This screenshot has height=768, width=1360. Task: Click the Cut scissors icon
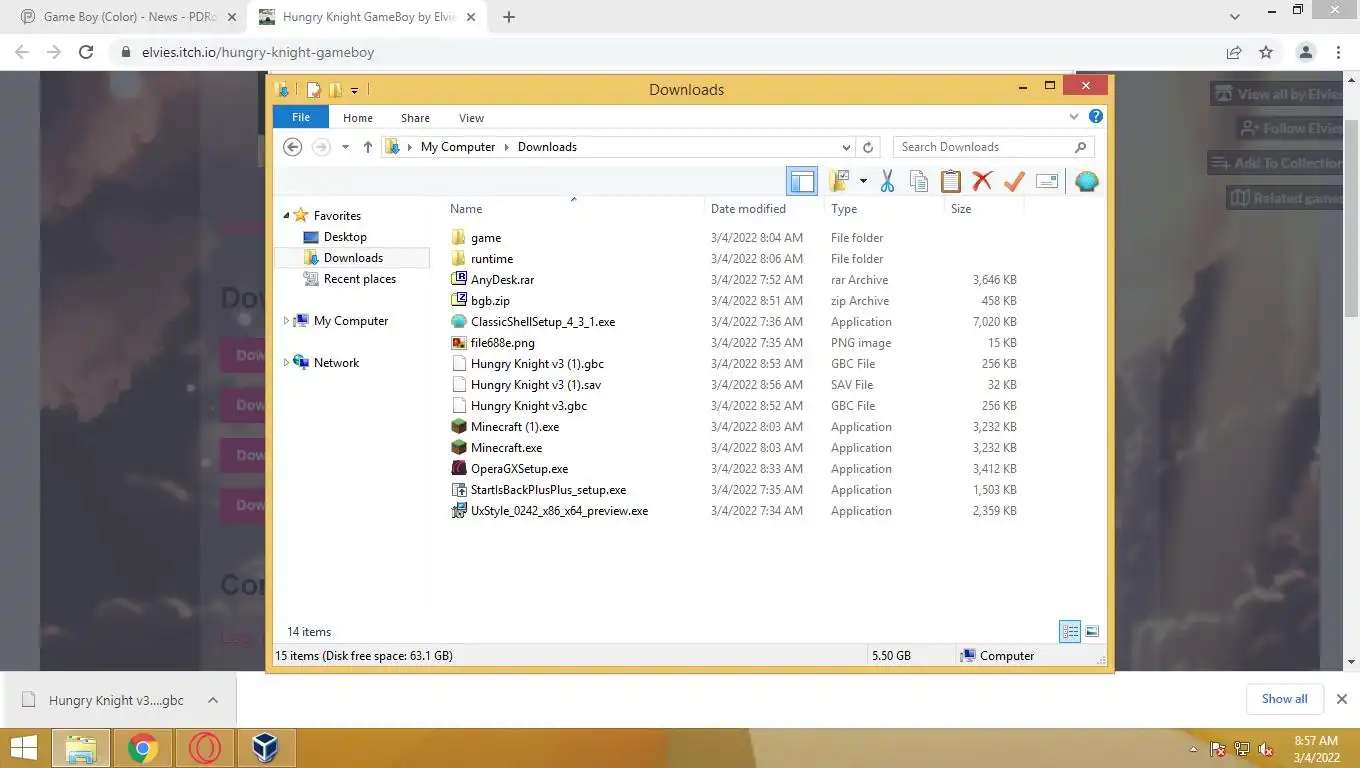tap(887, 181)
